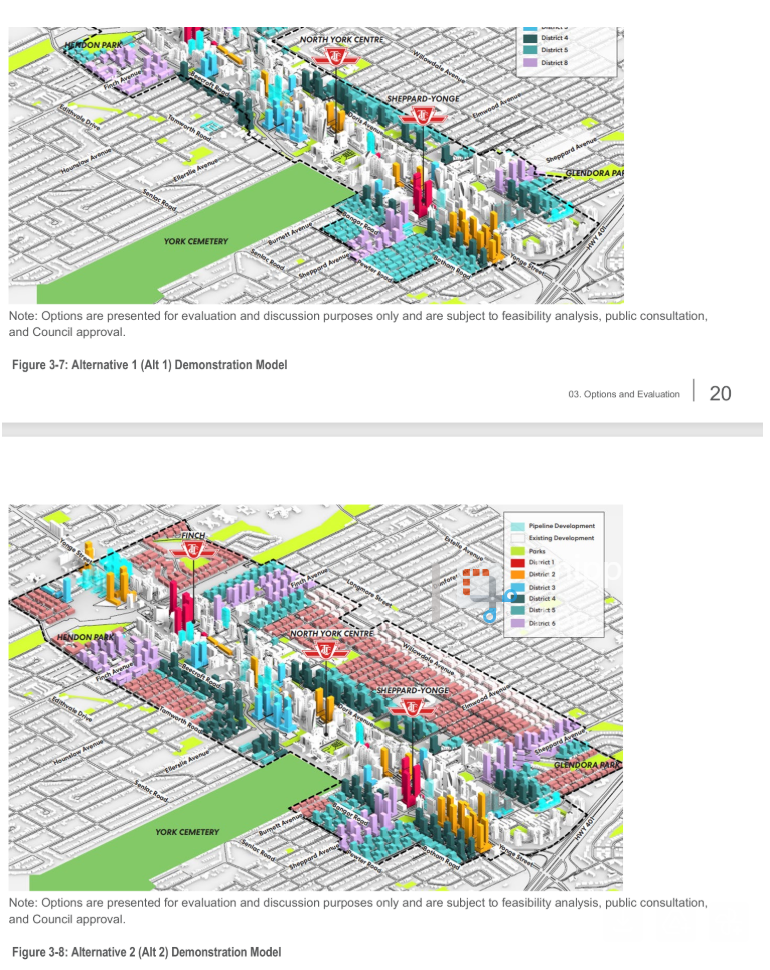Click North York Centre TTC icon in Alt 2 map
This screenshot has width=770, height=970.
click(x=327, y=652)
